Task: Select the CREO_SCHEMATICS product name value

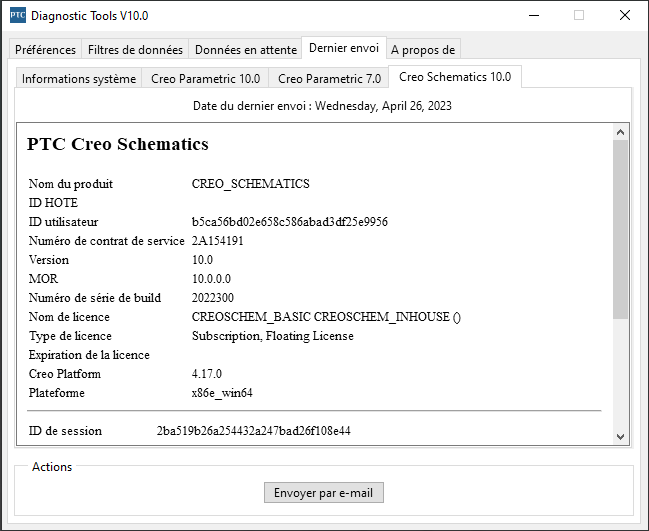Action: click(x=251, y=184)
